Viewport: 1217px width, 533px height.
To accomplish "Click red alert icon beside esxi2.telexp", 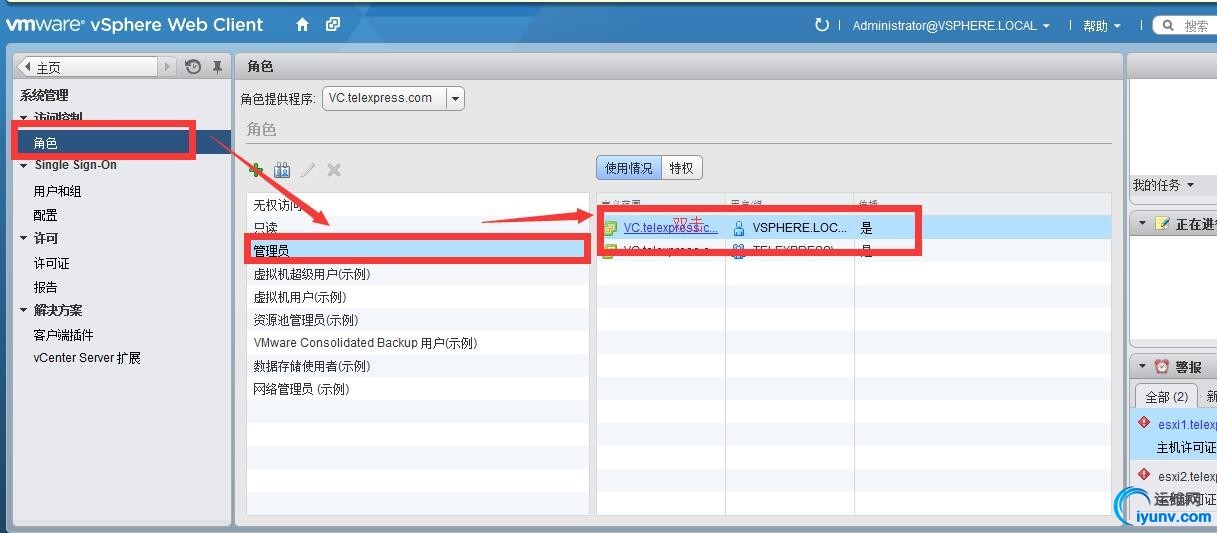I will 1144,475.
